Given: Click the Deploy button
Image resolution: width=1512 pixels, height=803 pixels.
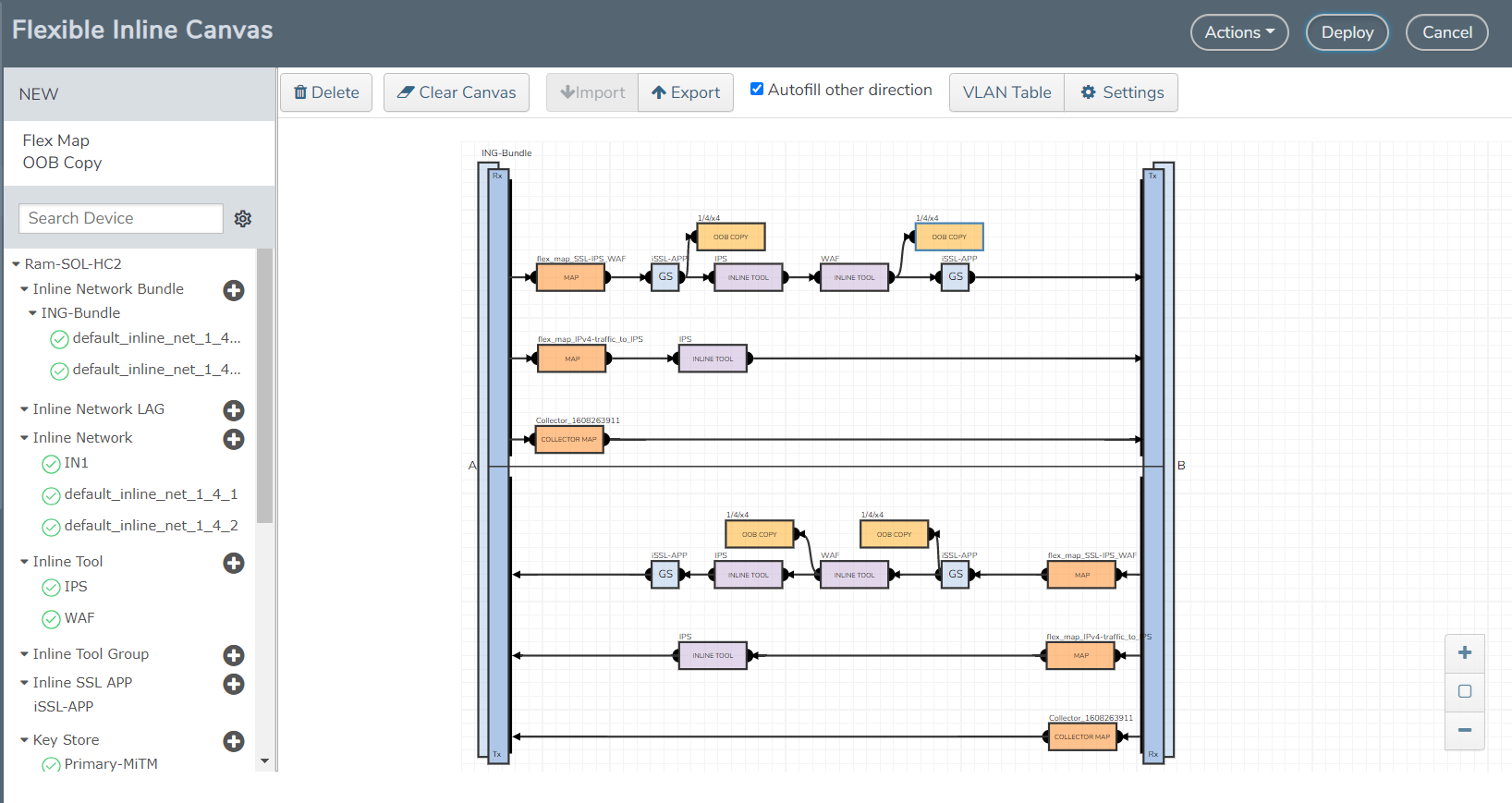Looking at the screenshot, I should pos(1347,32).
